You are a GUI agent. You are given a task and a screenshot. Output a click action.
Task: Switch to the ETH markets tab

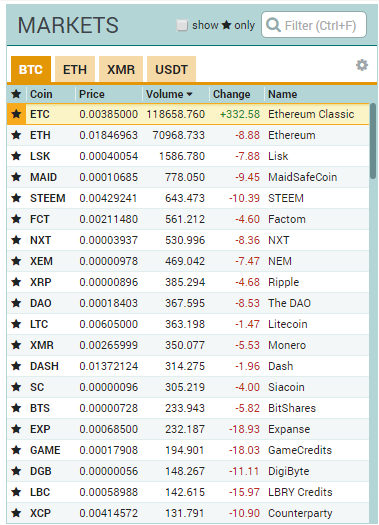pyautogui.click(x=75, y=69)
